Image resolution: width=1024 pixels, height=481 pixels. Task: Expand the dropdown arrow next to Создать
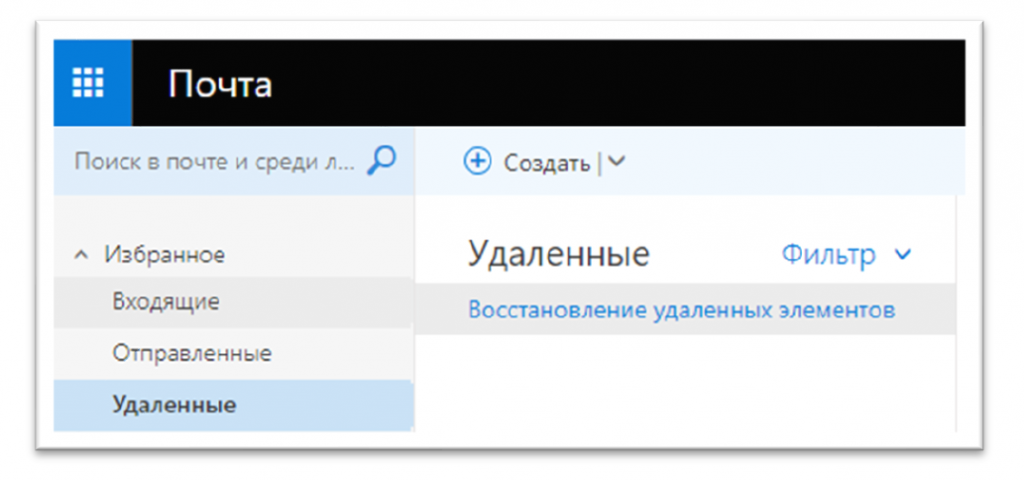tap(617, 162)
